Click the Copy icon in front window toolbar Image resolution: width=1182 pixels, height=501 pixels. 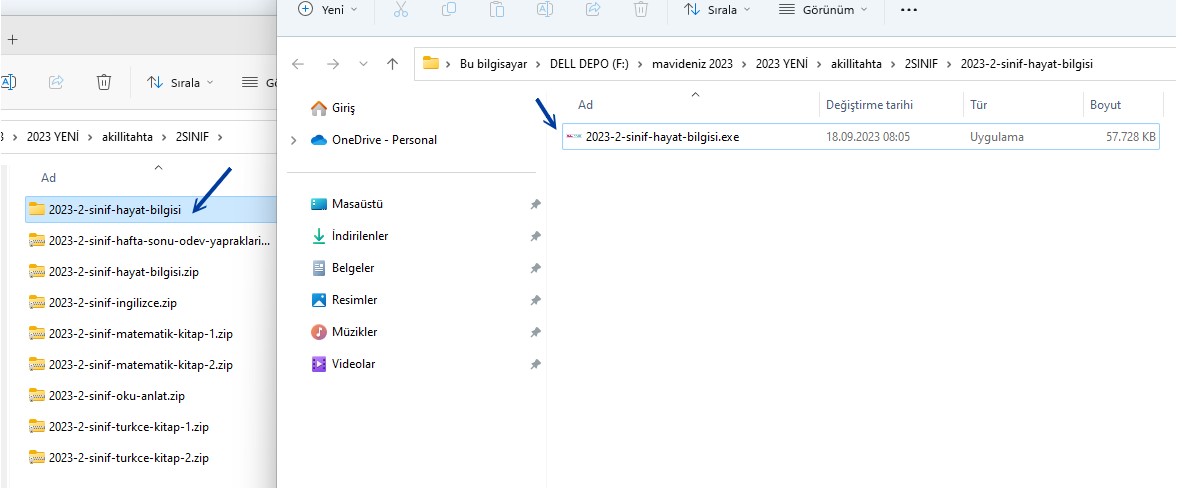pos(449,9)
